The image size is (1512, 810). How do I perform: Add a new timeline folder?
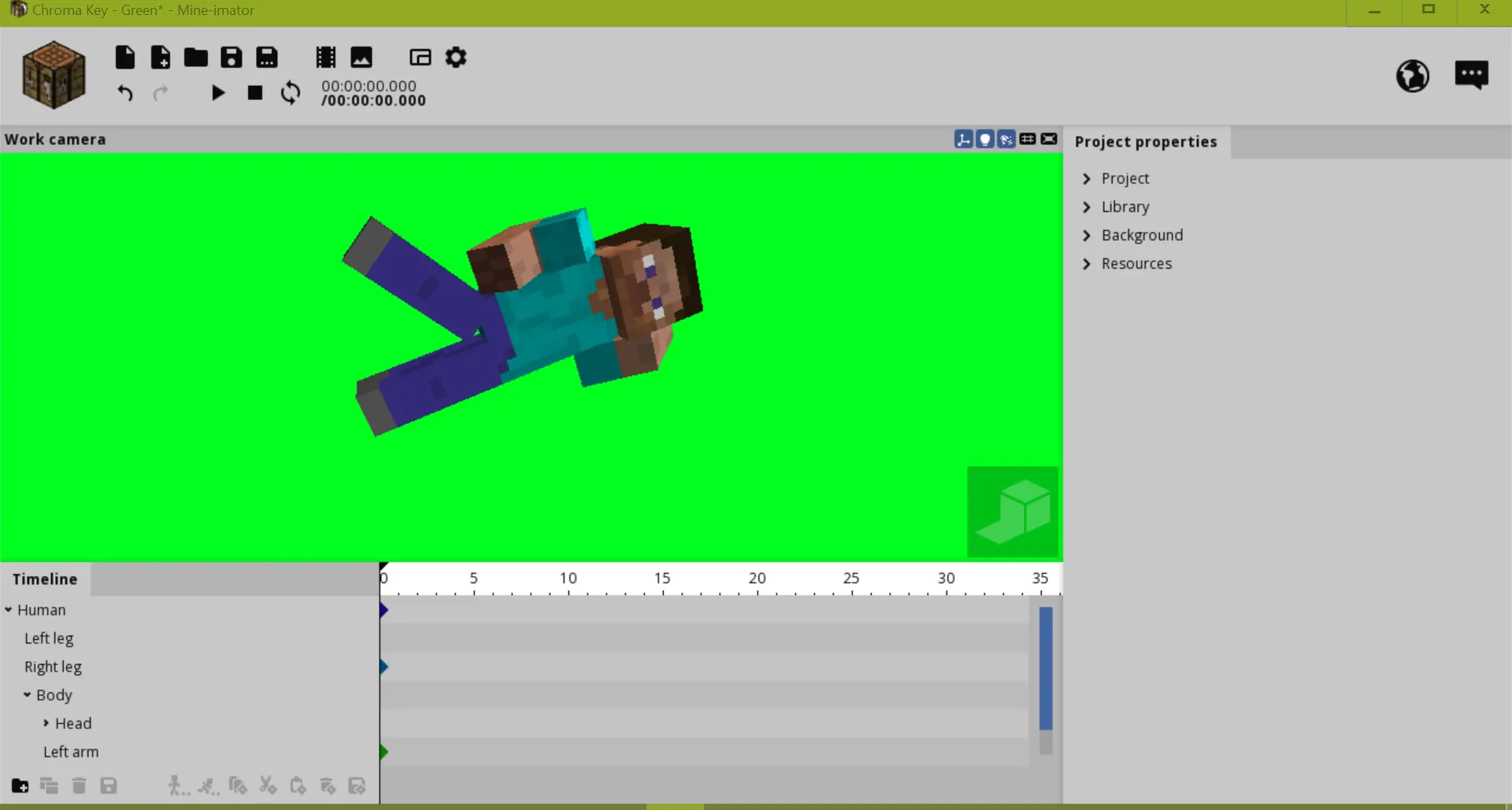click(20, 786)
